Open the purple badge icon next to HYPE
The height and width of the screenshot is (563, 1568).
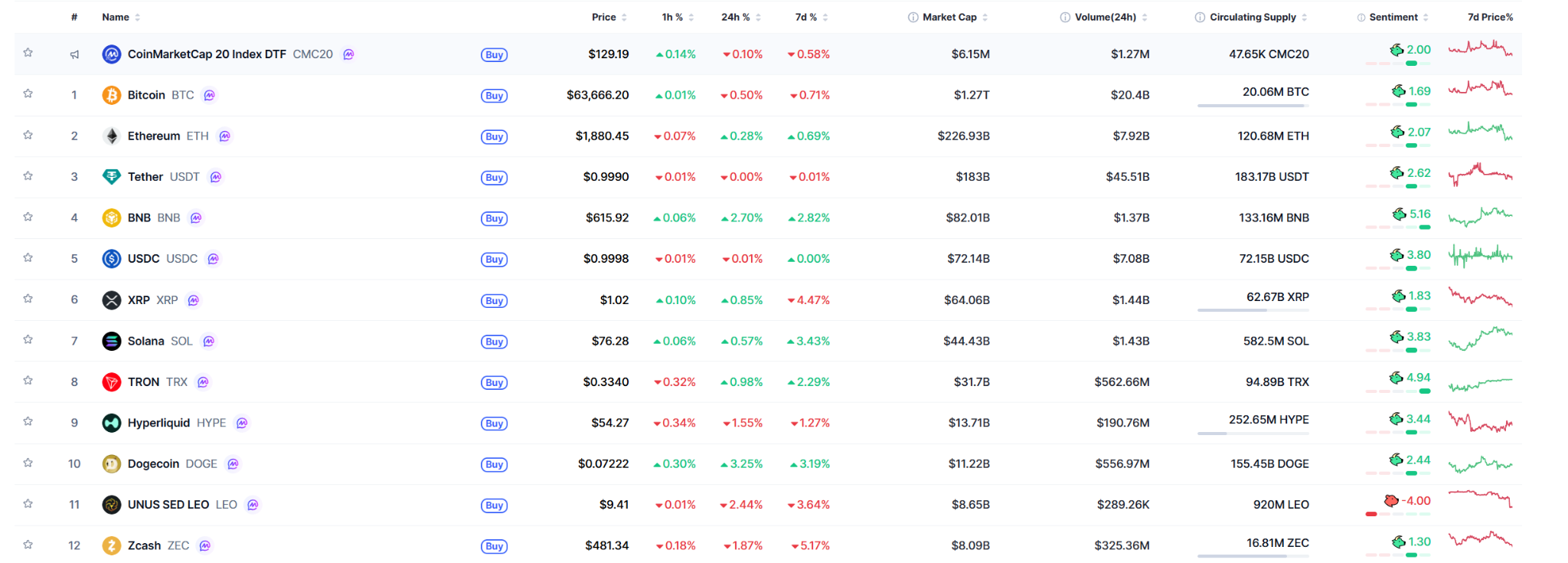tap(242, 423)
